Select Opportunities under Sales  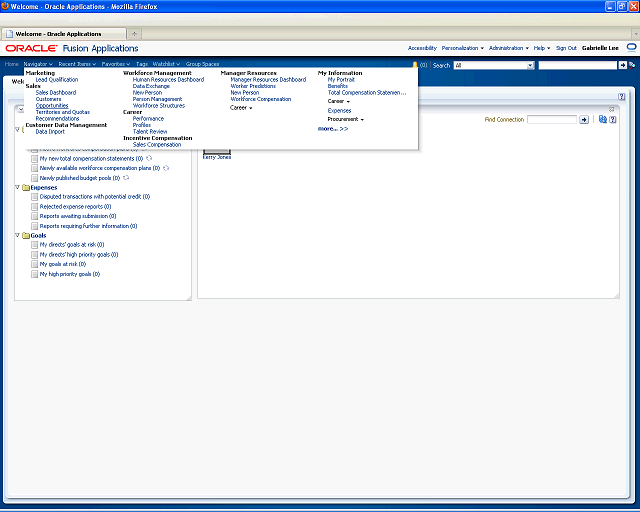click(52, 106)
